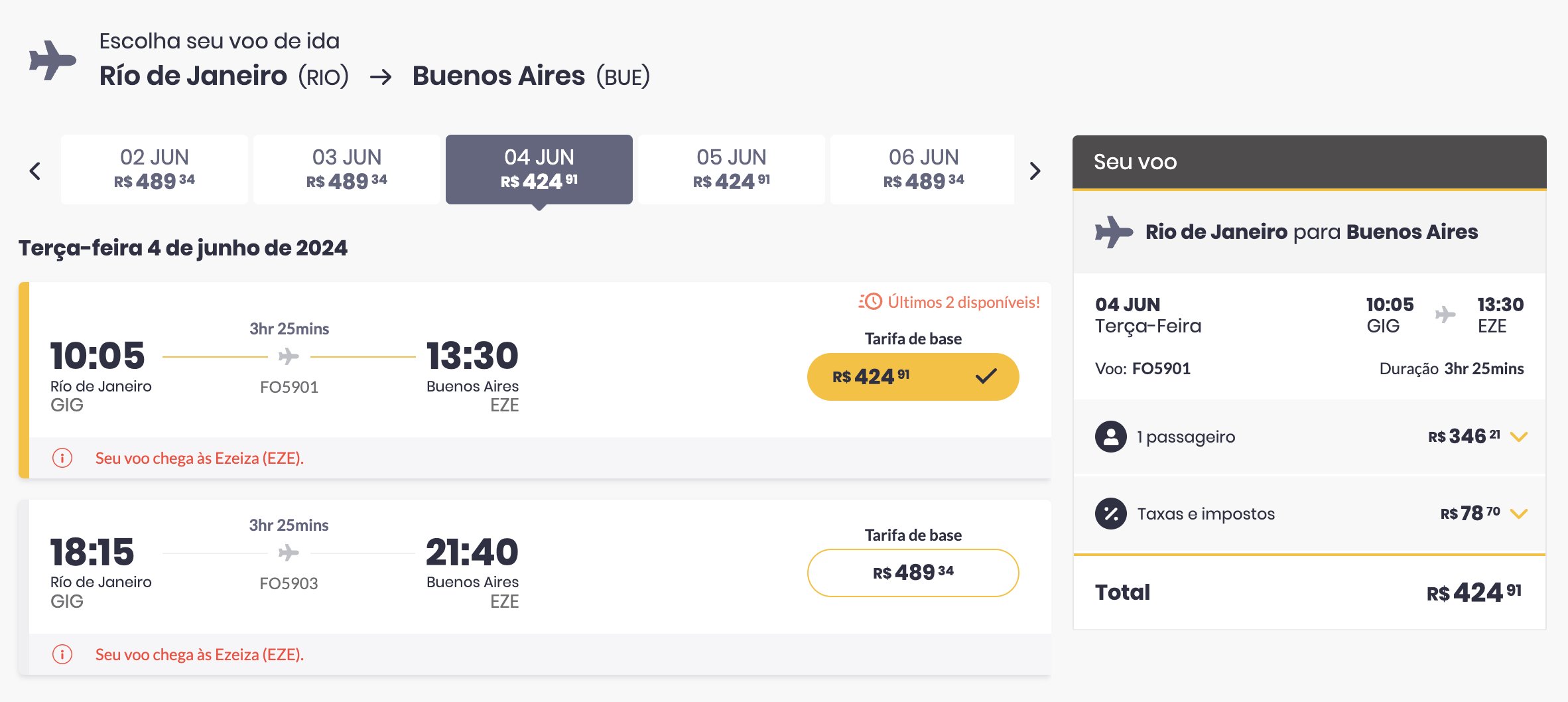This screenshot has height=702, width=1568.
Task: Switch to the 02 JUN date tab
Action: [155, 170]
